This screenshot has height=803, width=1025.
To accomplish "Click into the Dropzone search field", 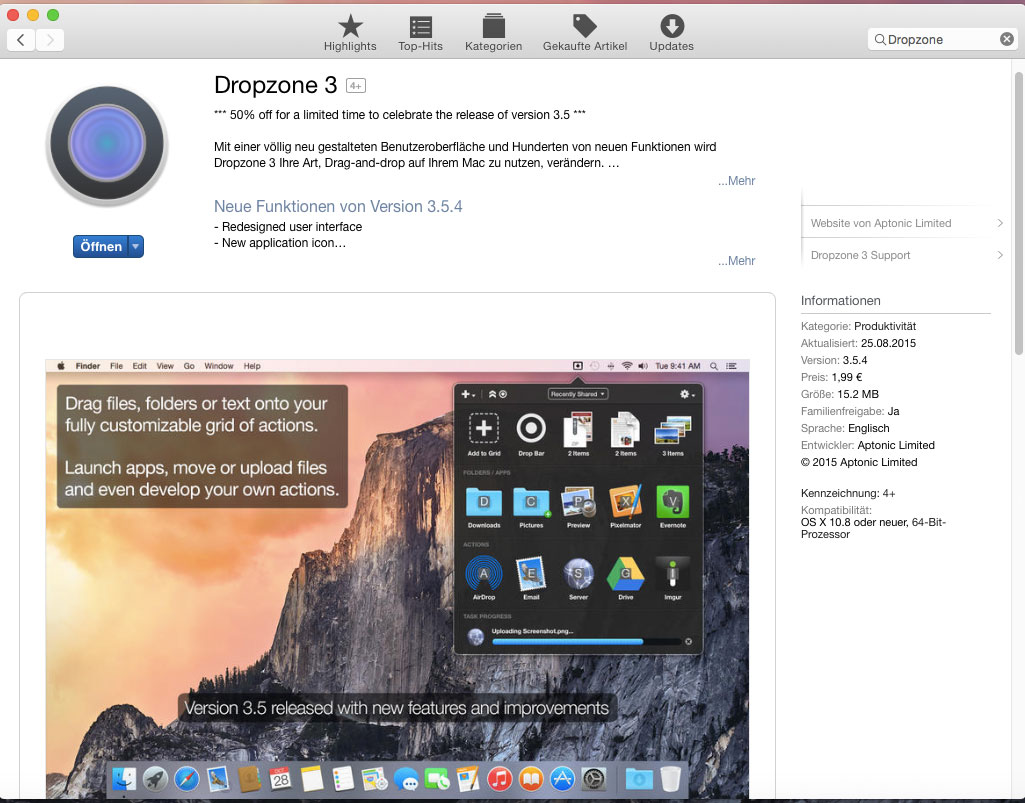I will coord(941,39).
